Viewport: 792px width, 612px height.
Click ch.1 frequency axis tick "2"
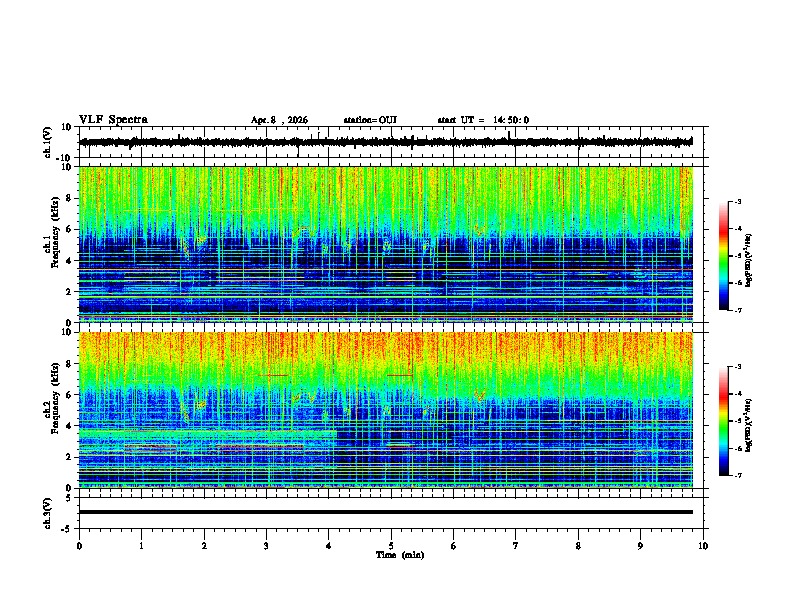pyautogui.click(x=69, y=291)
